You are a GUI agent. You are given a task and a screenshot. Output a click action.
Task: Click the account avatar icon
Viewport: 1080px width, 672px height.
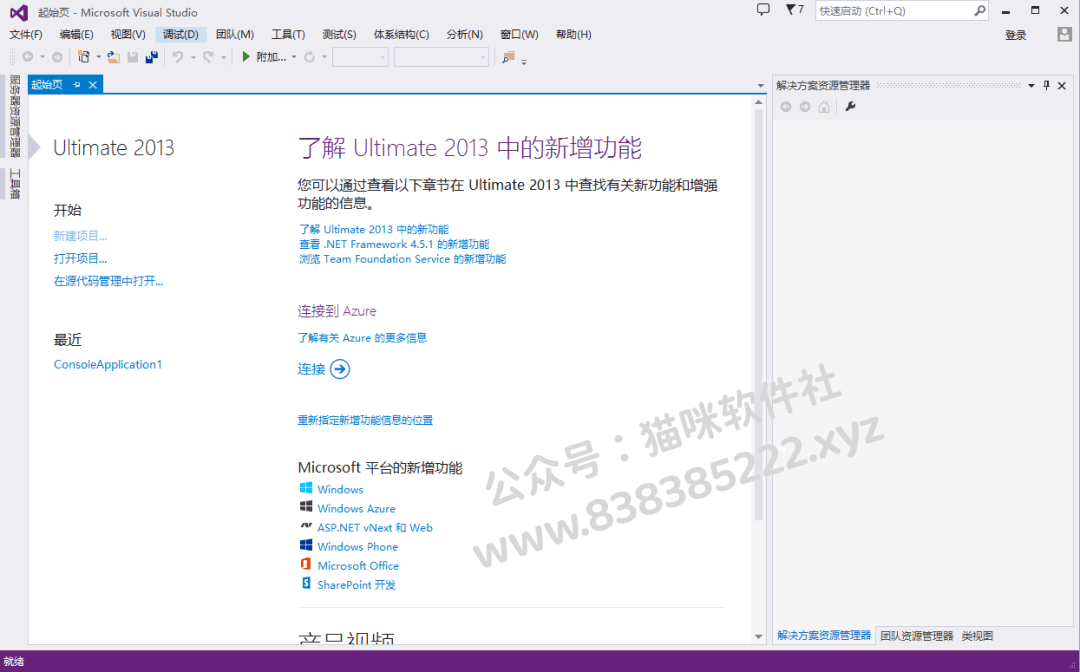point(1064,34)
